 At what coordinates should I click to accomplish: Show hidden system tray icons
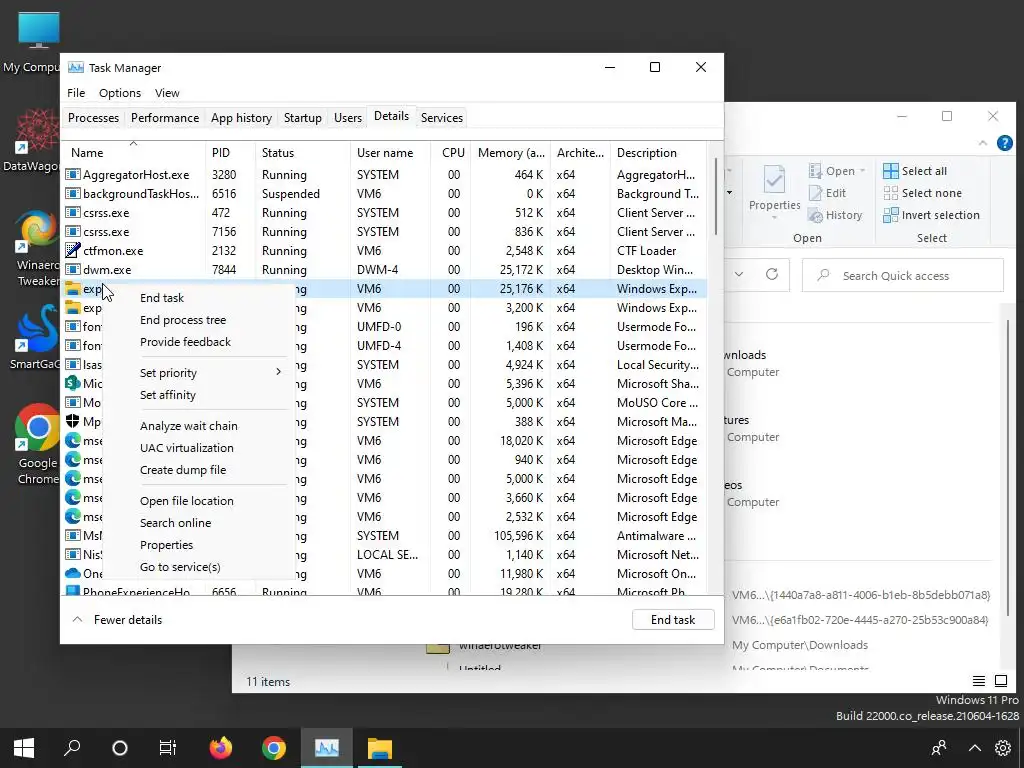(974, 748)
